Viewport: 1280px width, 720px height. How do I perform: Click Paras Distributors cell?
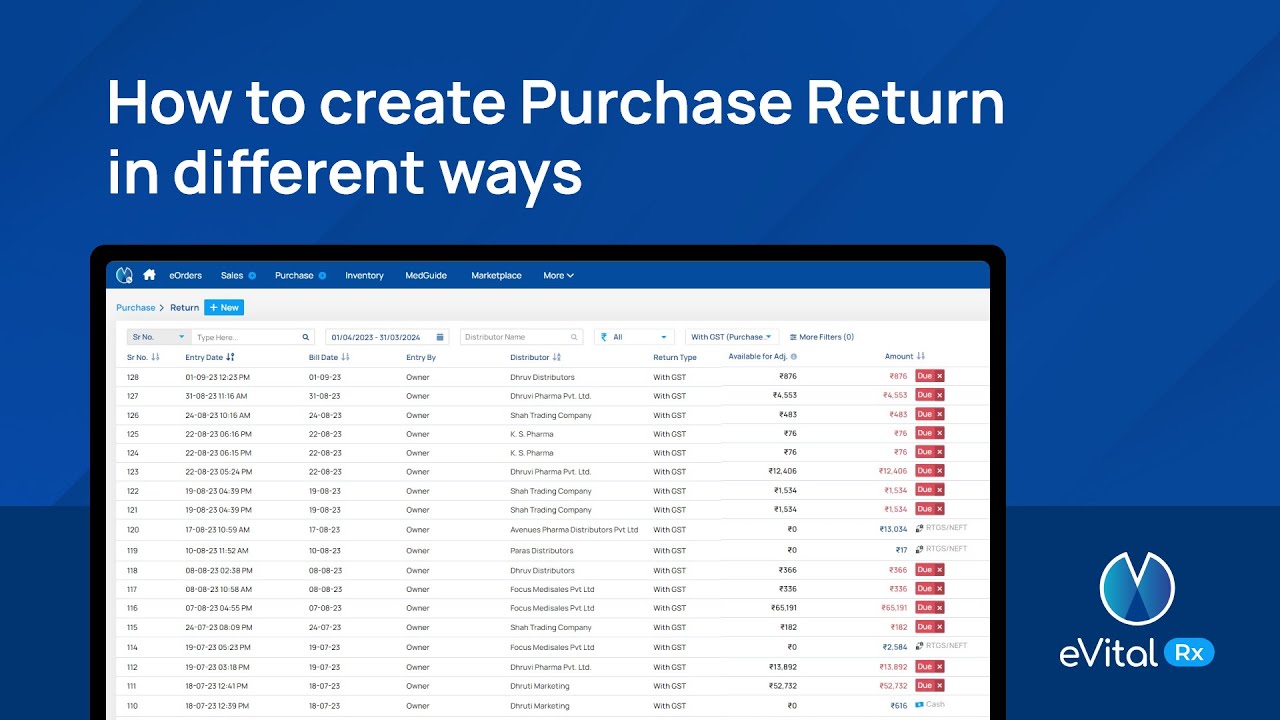(542, 551)
